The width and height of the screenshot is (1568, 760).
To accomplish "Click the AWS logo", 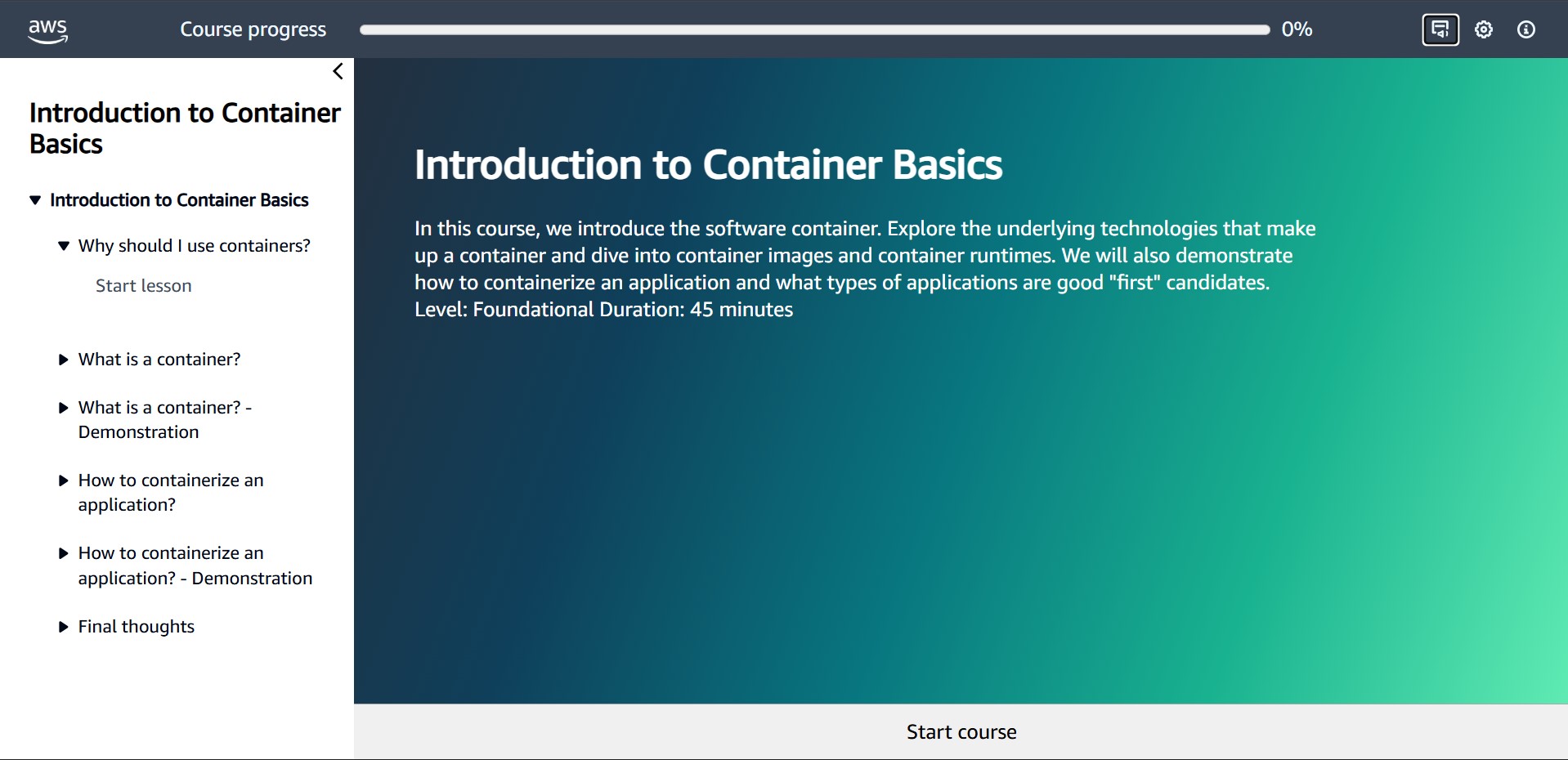I will click(x=47, y=30).
